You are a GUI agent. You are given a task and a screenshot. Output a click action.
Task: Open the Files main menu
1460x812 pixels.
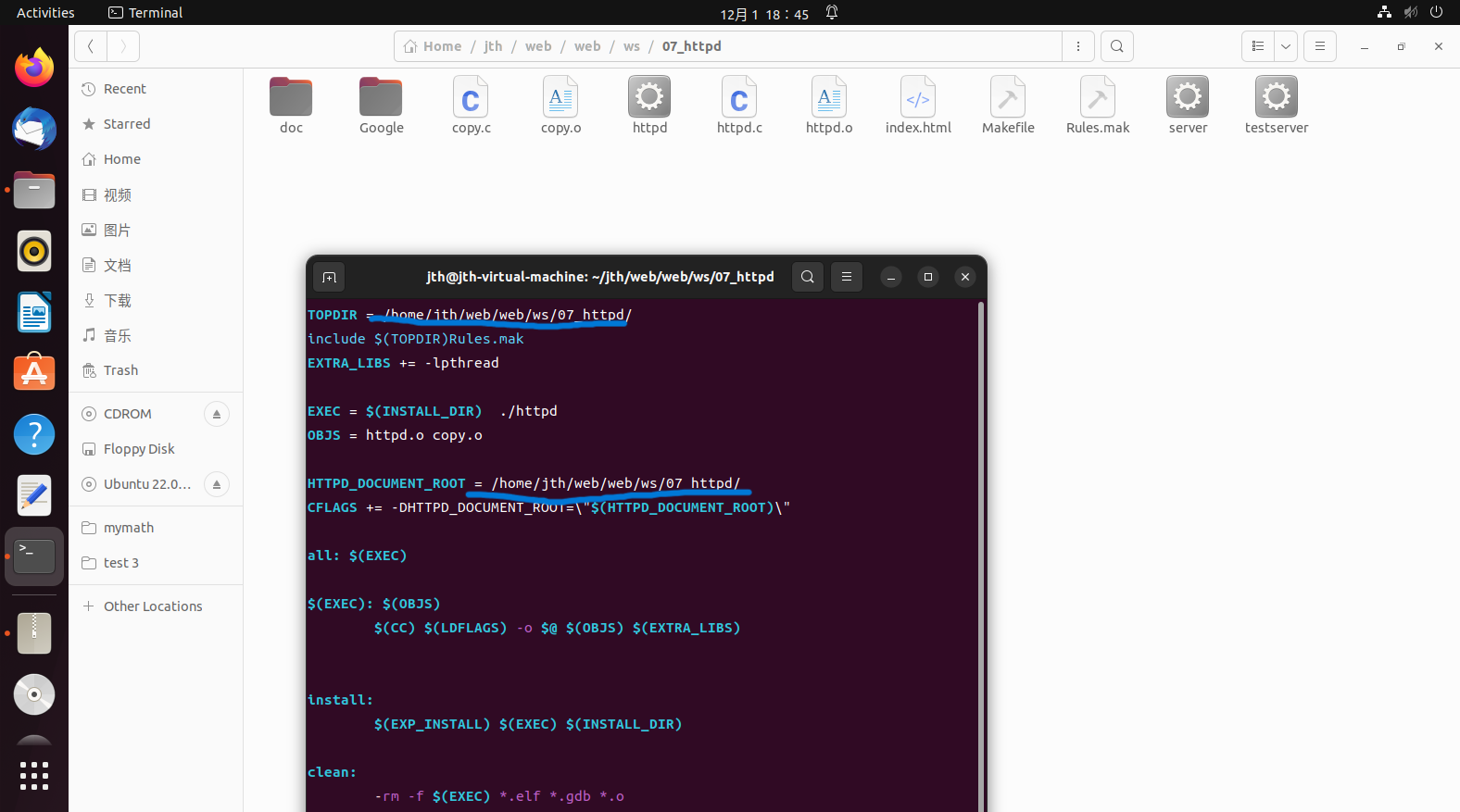click(1320, 46)
